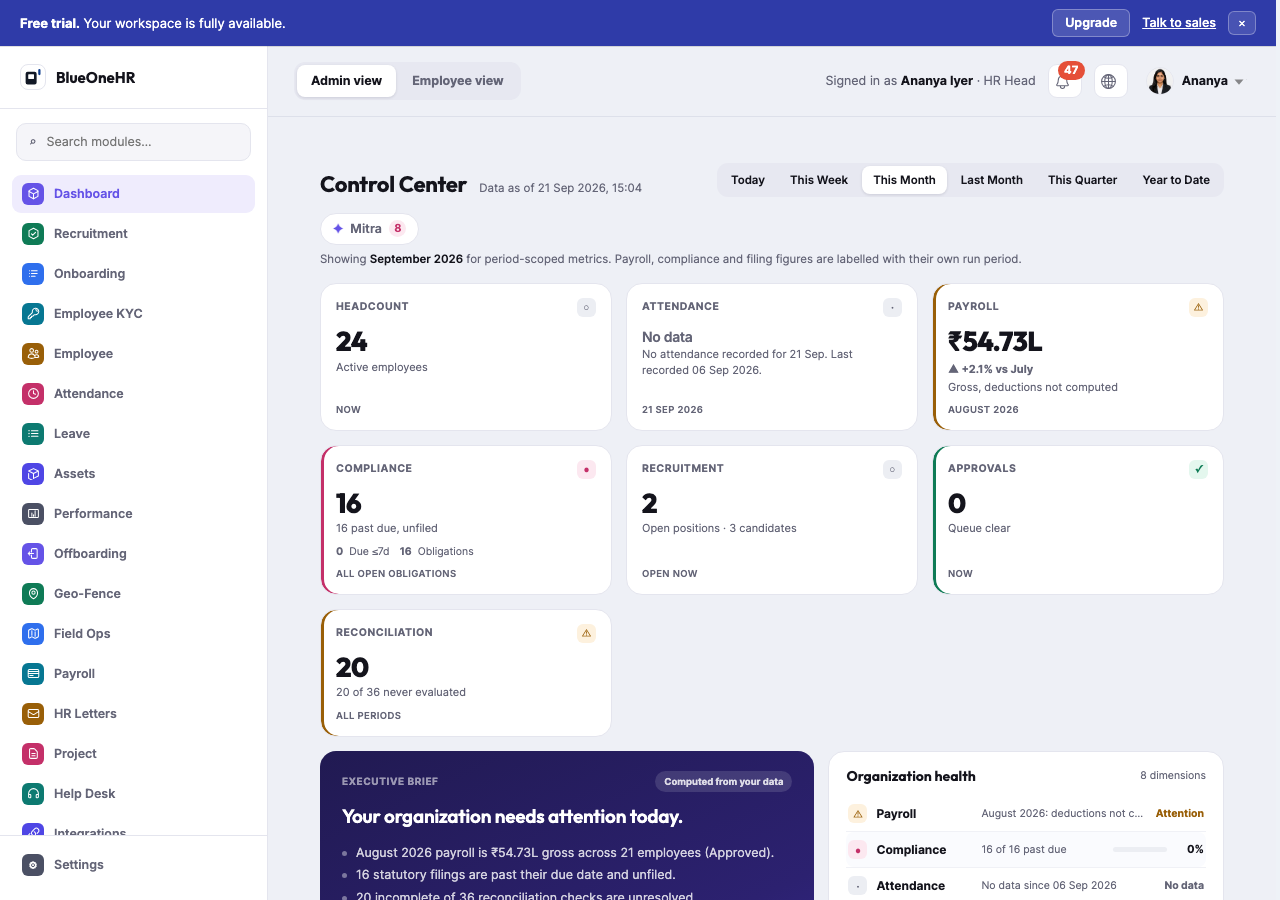Click the Payroll card warning icon
This screenshot has width=1280, height=900.
point(1198,307)
